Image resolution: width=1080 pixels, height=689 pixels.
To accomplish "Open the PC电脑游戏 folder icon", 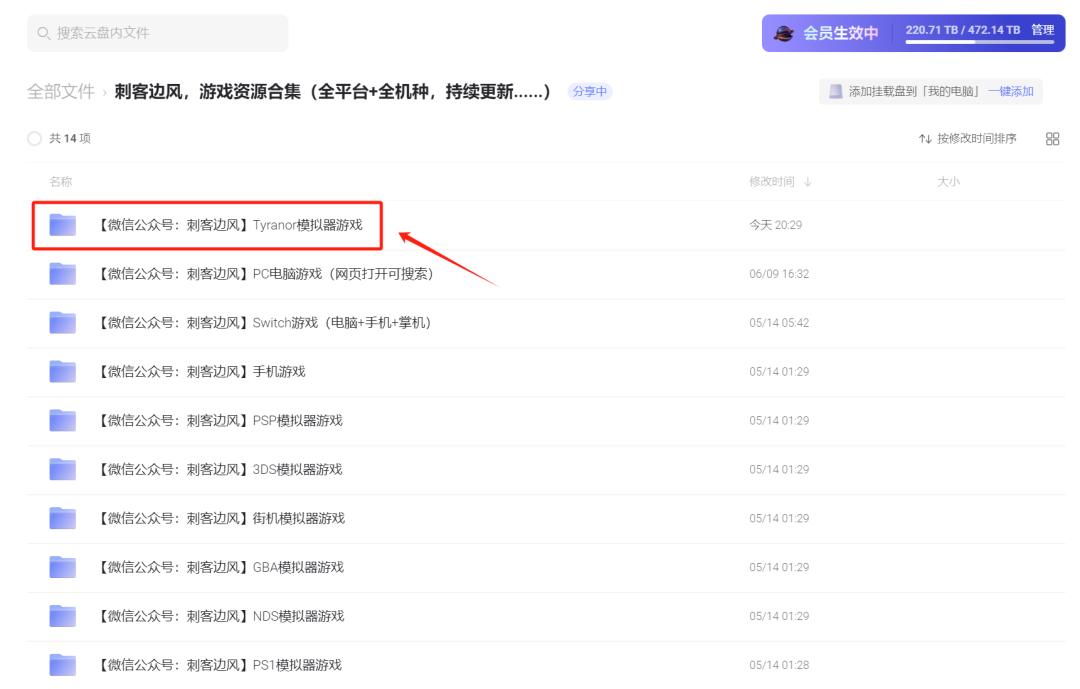I will tap(63, 274).
